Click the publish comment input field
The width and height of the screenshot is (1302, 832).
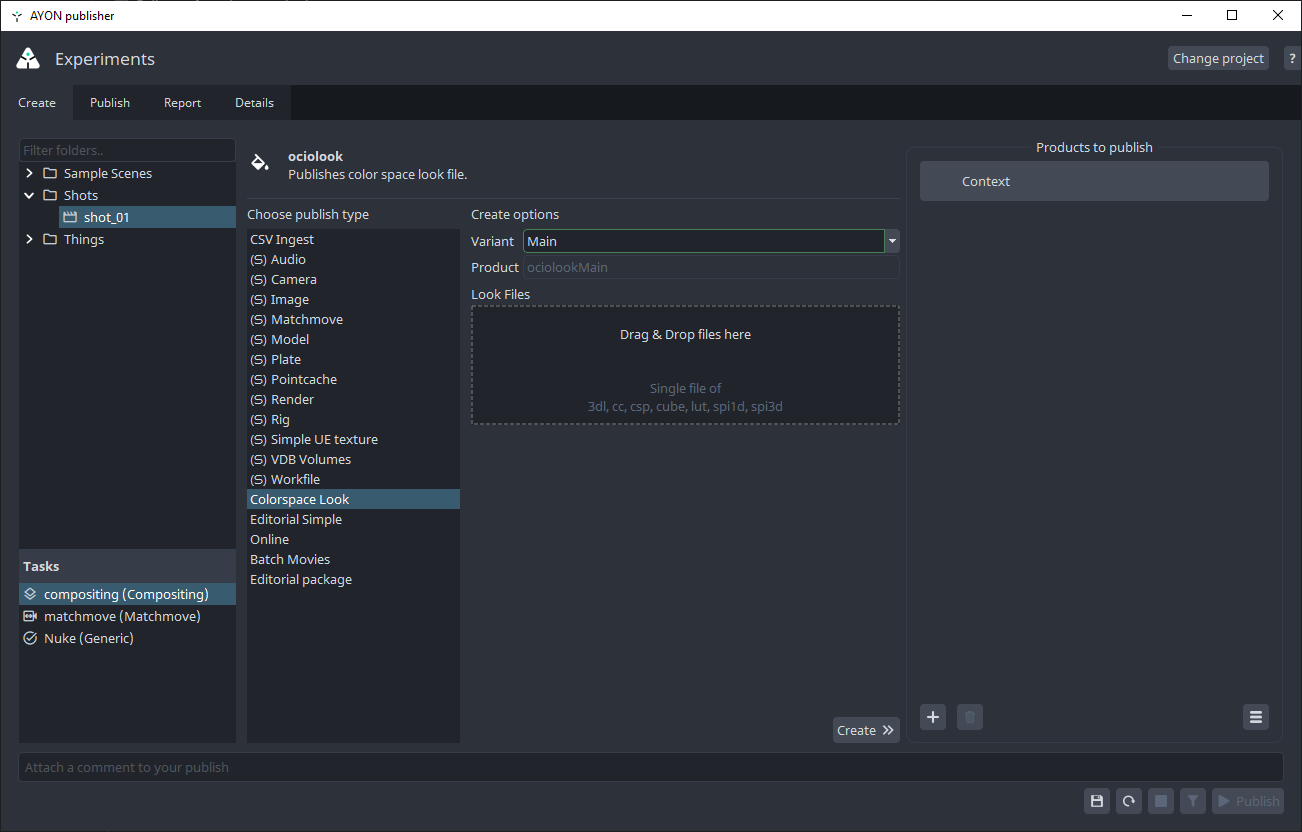[x=650, y=767]
